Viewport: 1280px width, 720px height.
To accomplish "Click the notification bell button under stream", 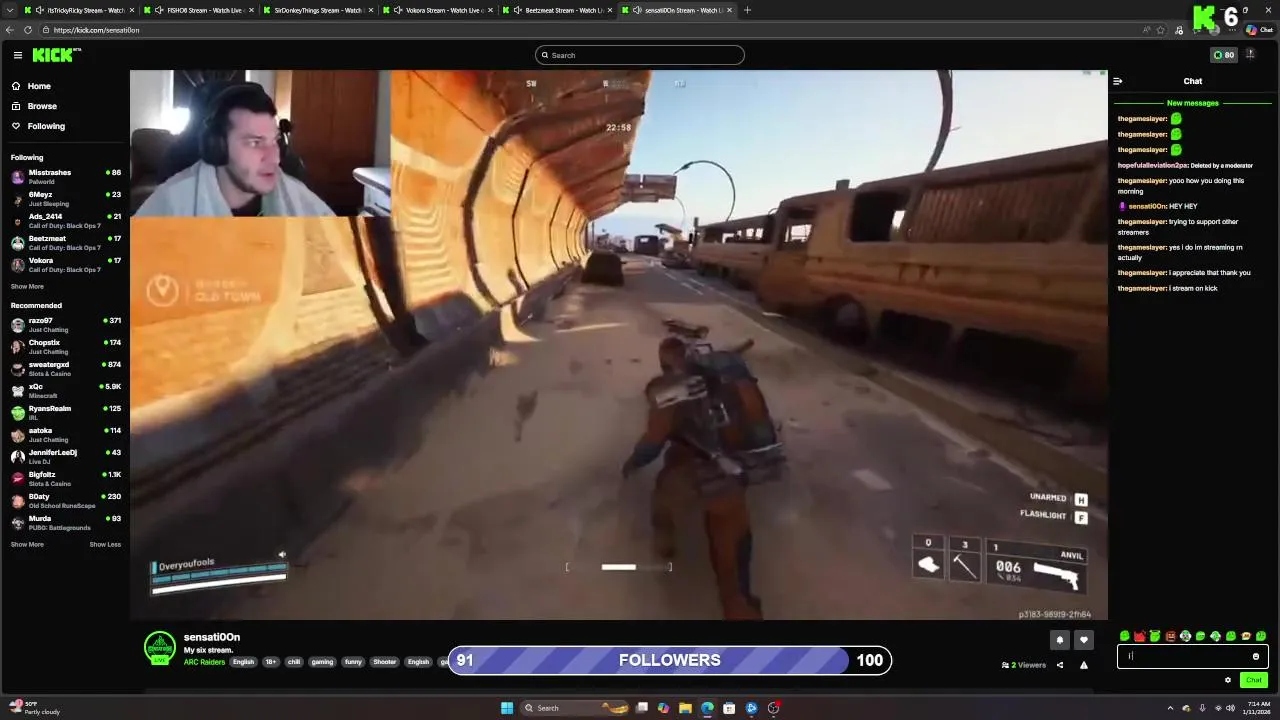I will click(1060, 640).
